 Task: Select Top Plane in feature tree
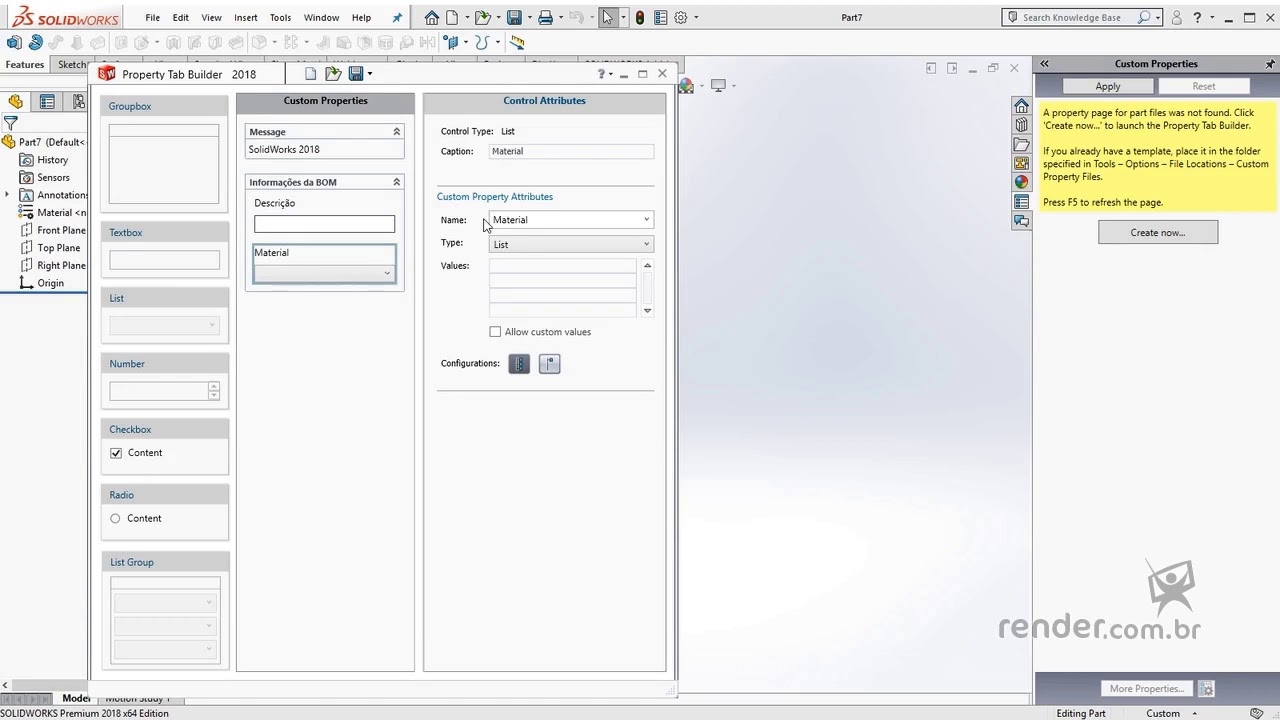click(58, 248)
